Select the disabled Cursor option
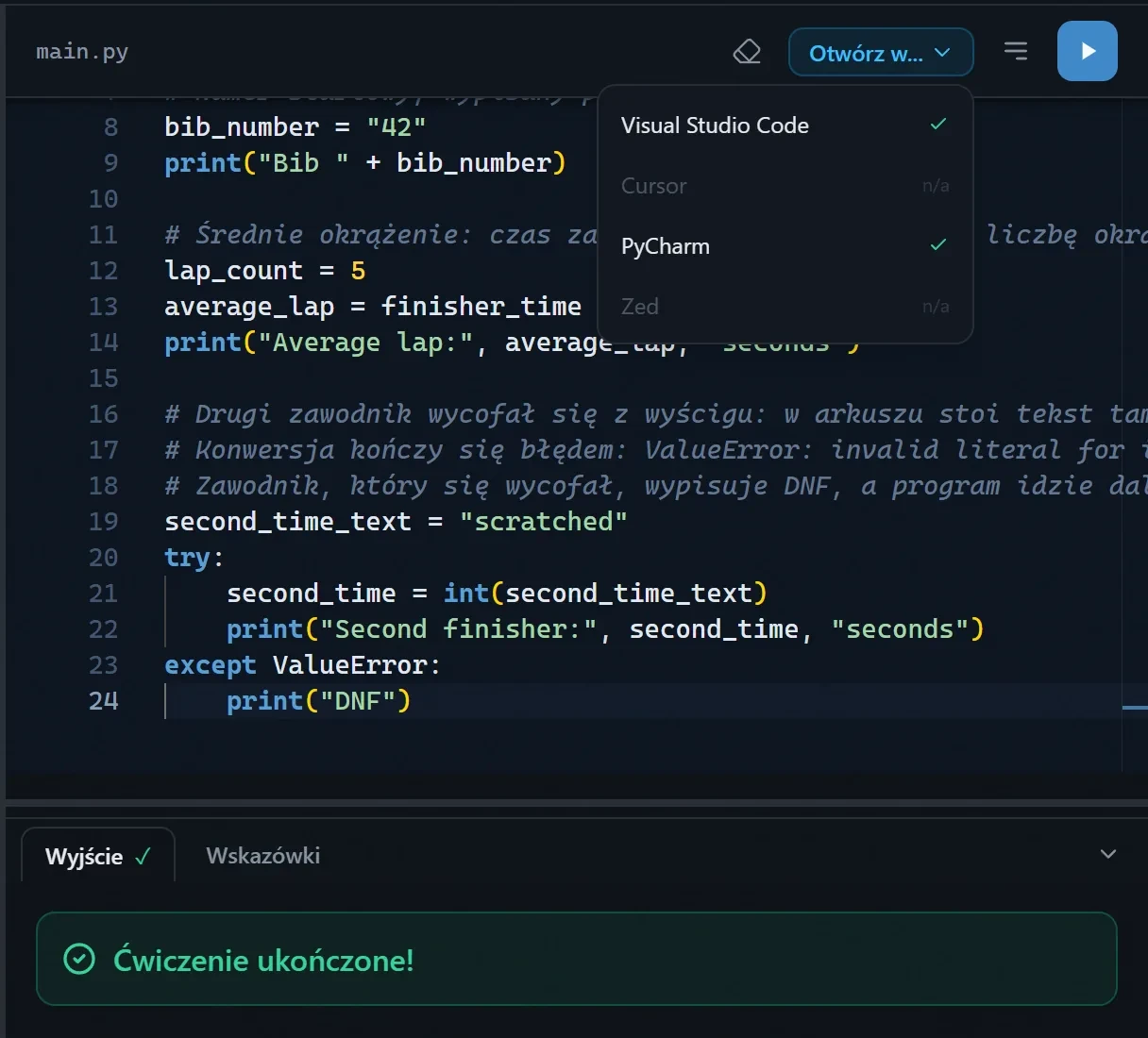The width and height of the screenshot is (1148, 1038). [785, 186]
